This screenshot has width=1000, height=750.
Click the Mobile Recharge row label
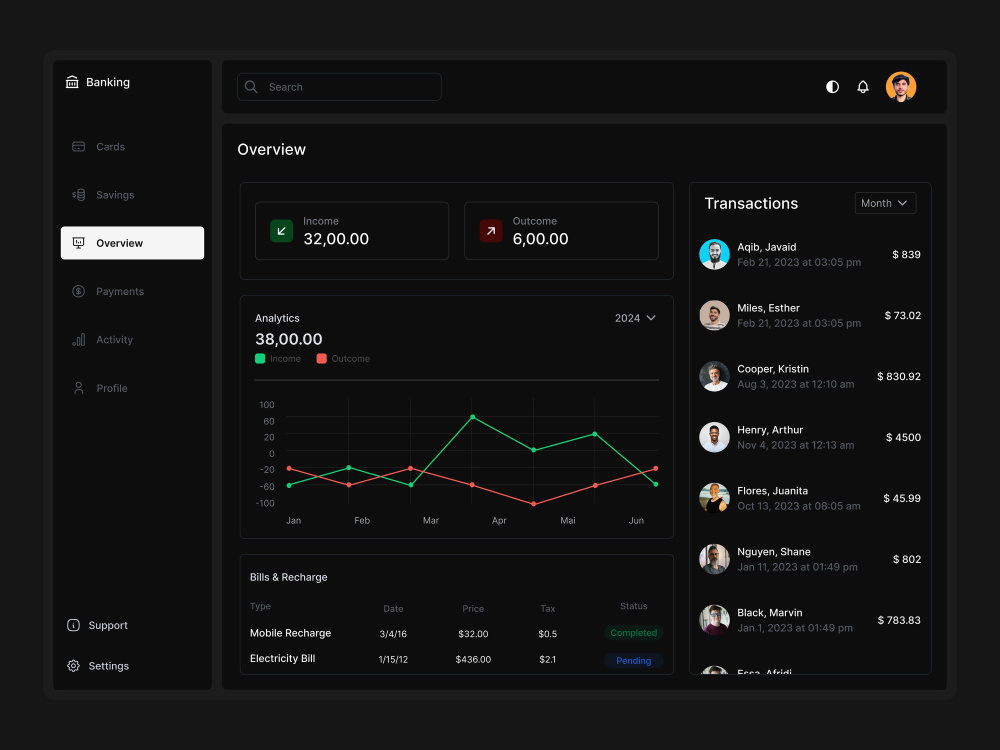coord(290,633)
